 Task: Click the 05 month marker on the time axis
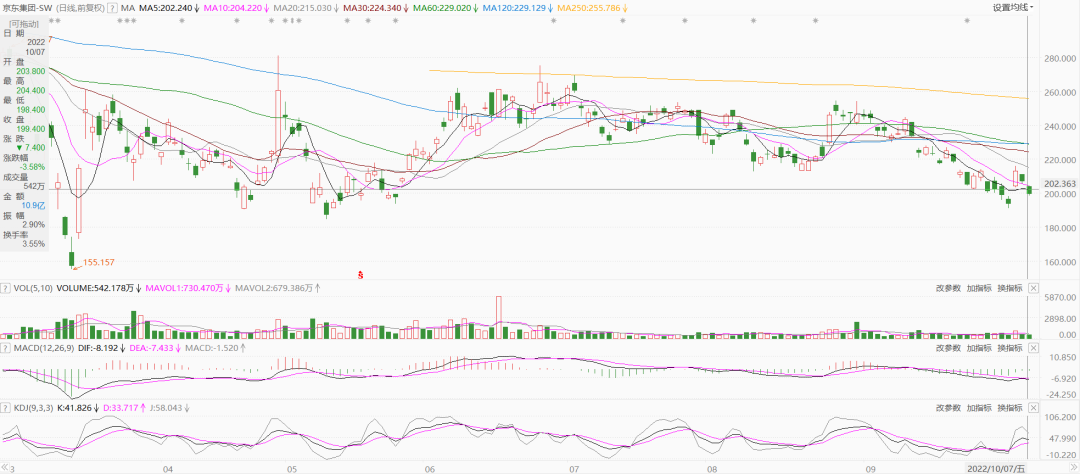click(291, 468)
